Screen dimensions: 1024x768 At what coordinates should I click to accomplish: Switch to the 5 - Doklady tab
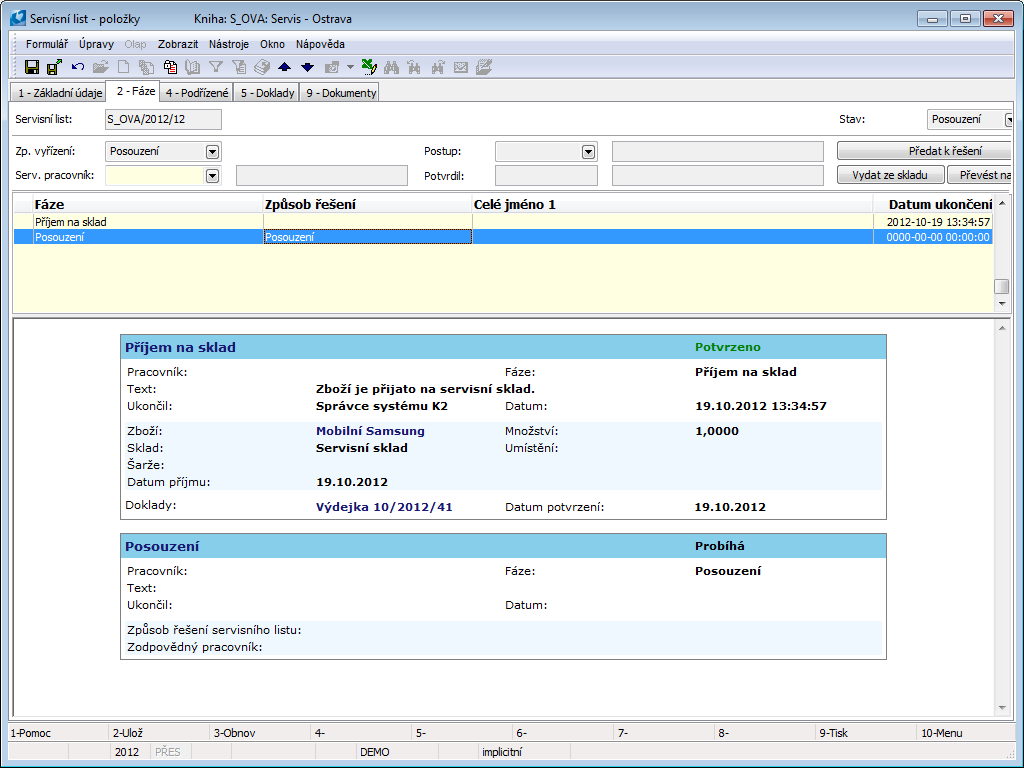pos(267,93)
